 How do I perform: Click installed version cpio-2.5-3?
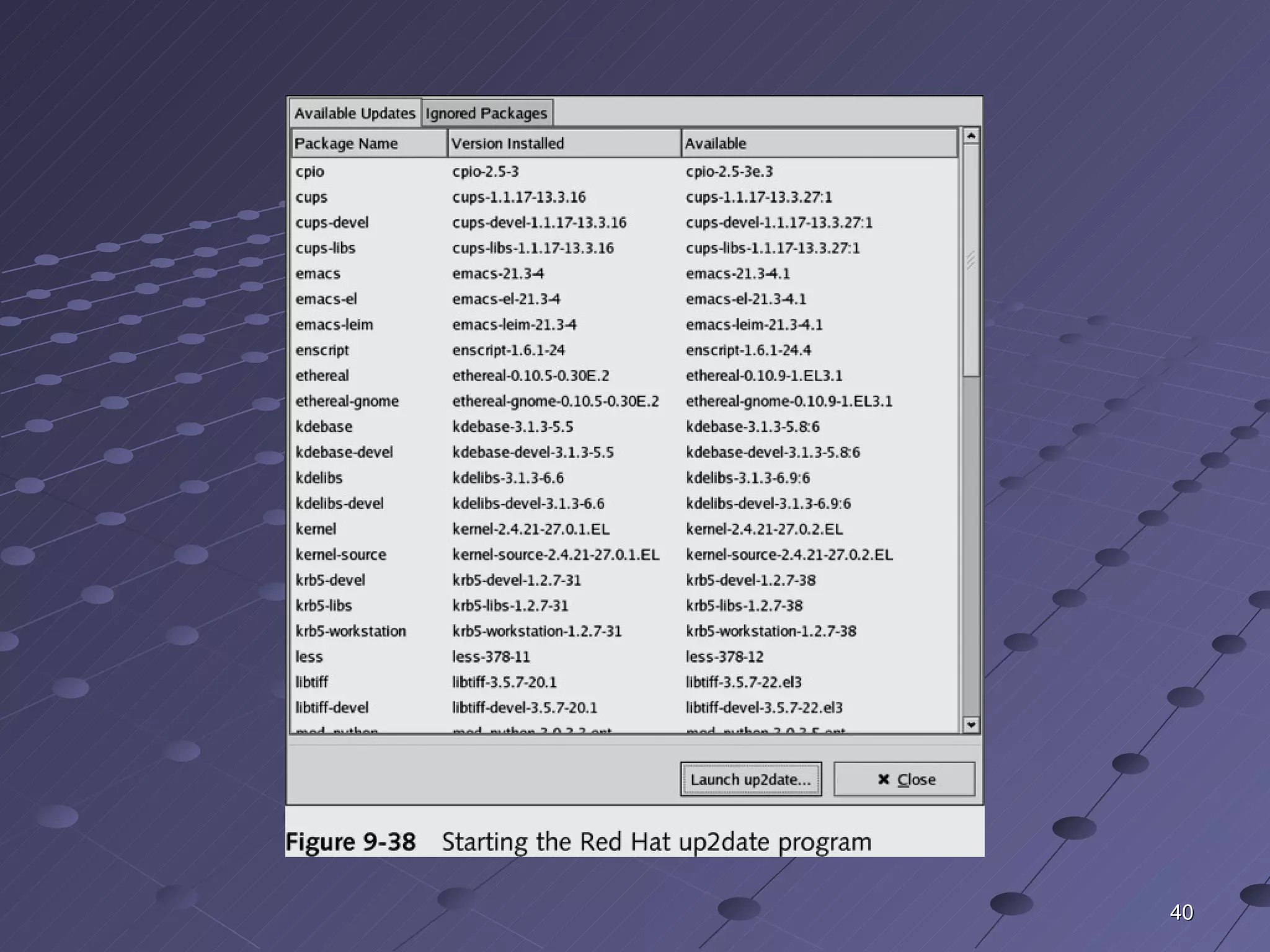486,171
